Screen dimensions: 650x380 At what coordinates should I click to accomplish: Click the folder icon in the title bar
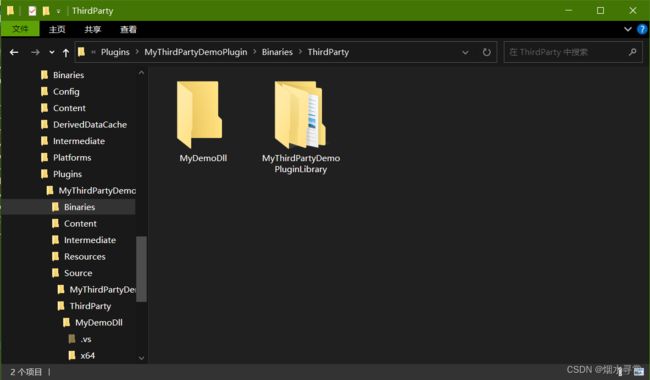click(x=10, y=10)
